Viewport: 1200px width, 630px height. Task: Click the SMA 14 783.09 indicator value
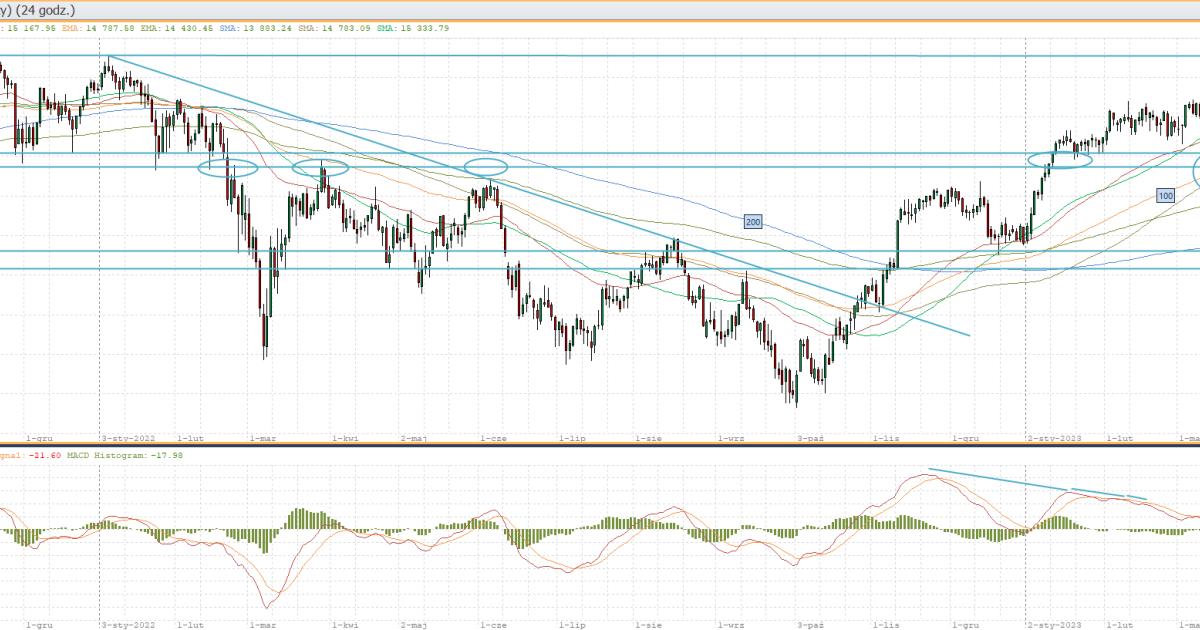[x=345, y=28]
